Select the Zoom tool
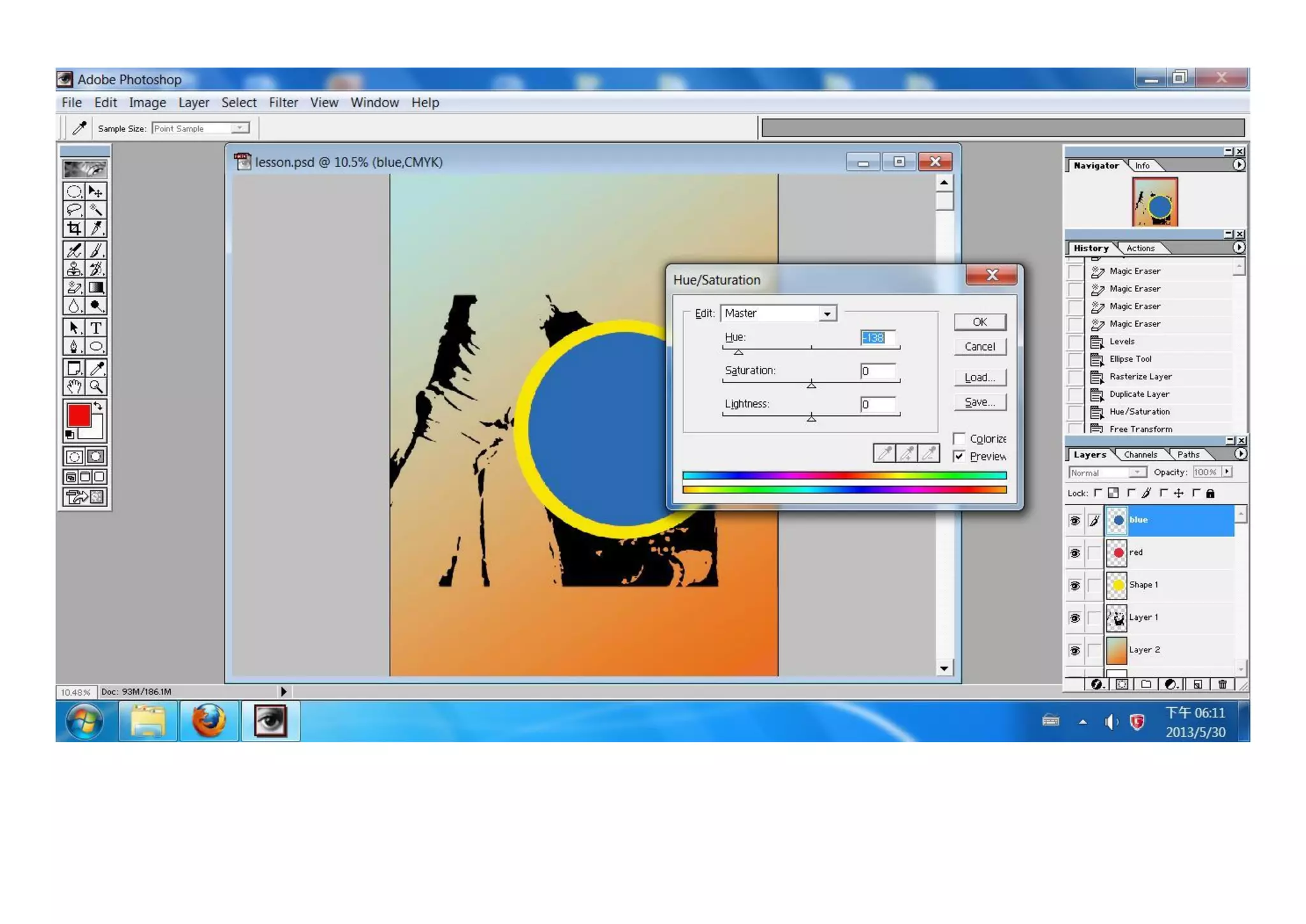 [x=96, y=386]
